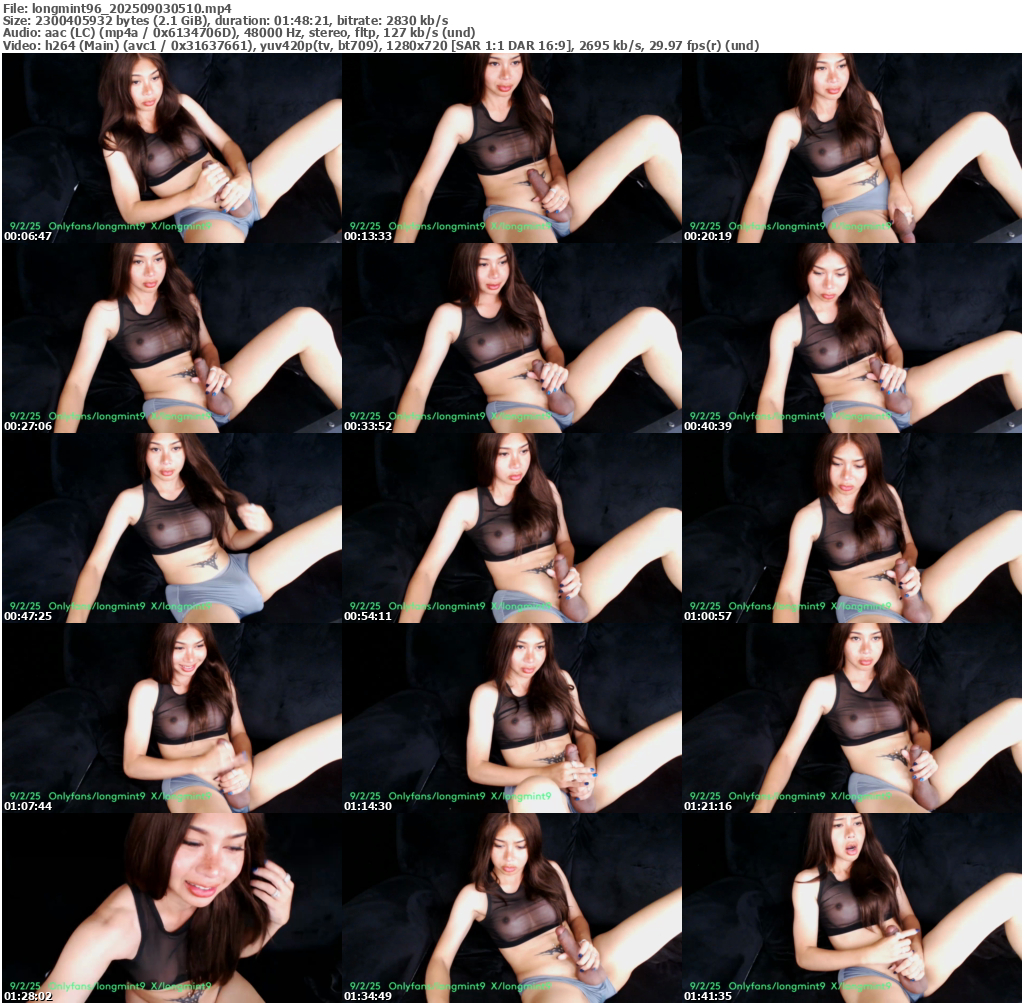
Task: Click the Video codec info line
Action: 380,45
